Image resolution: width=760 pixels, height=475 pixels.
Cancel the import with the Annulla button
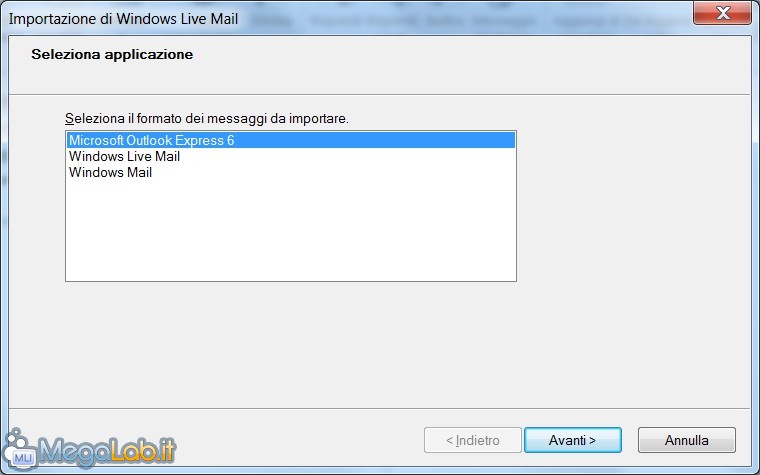tap(686, 440)
